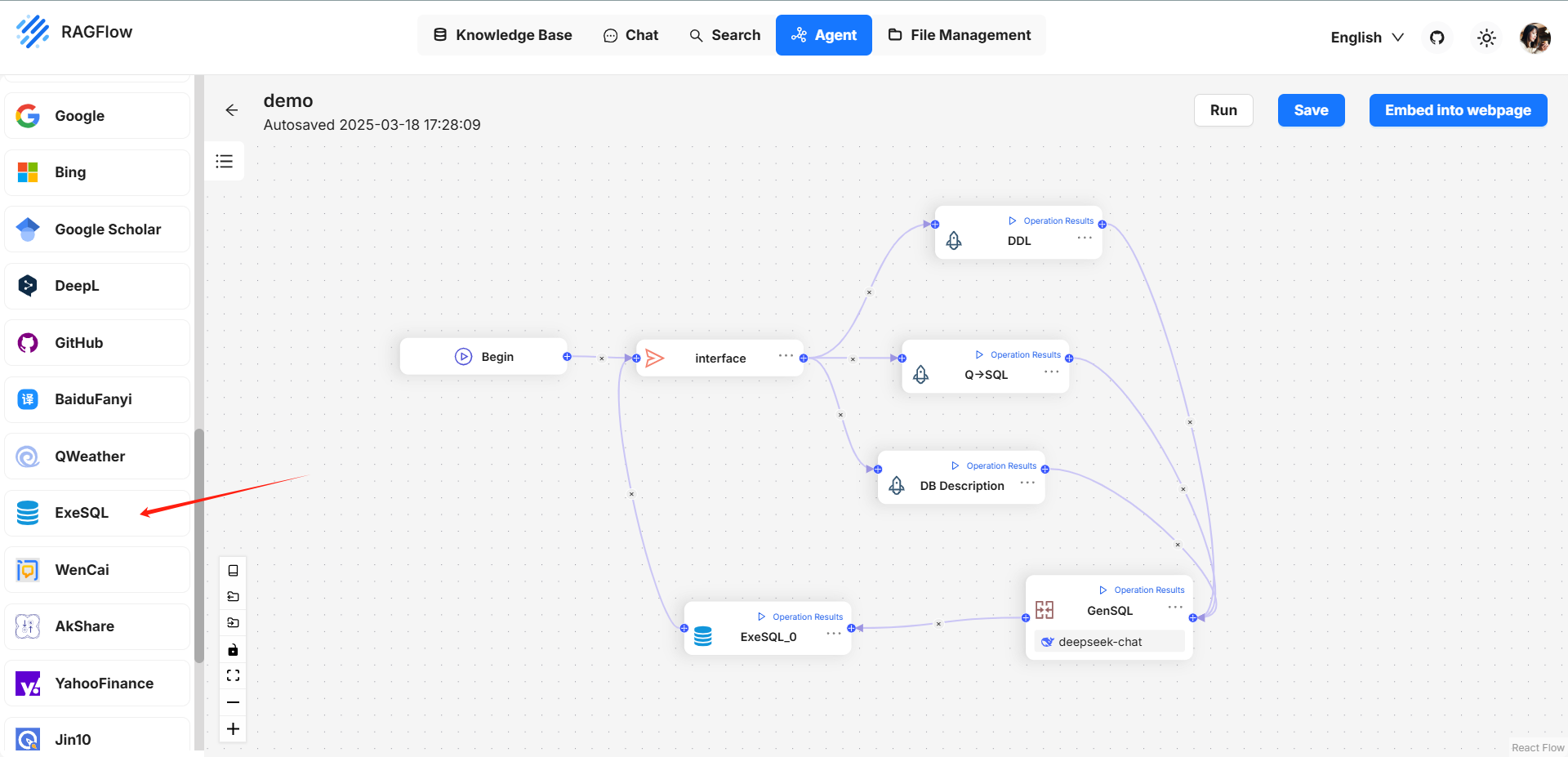The height and width of the screenshot is (757, 1568).
Task: Click the back arrow beside demo title
Action: pos(232,110)
